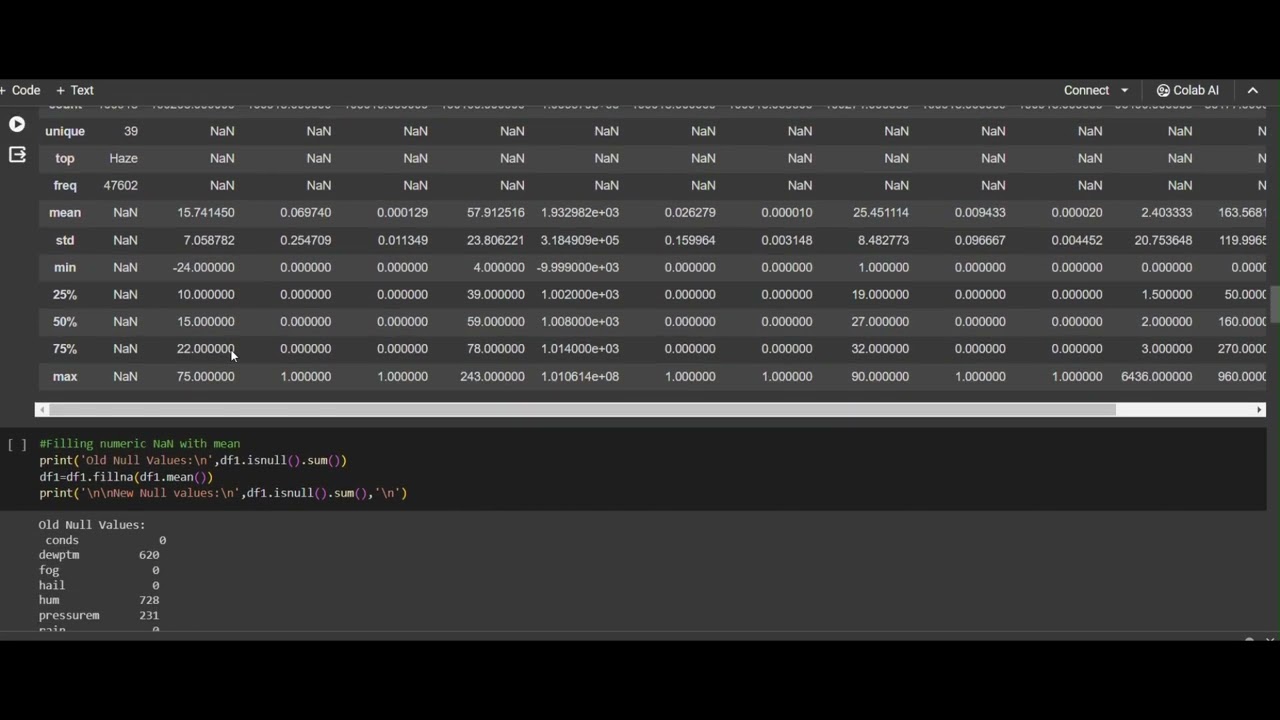
Task: Click the max value 90.000000
Action: (881, 376)
